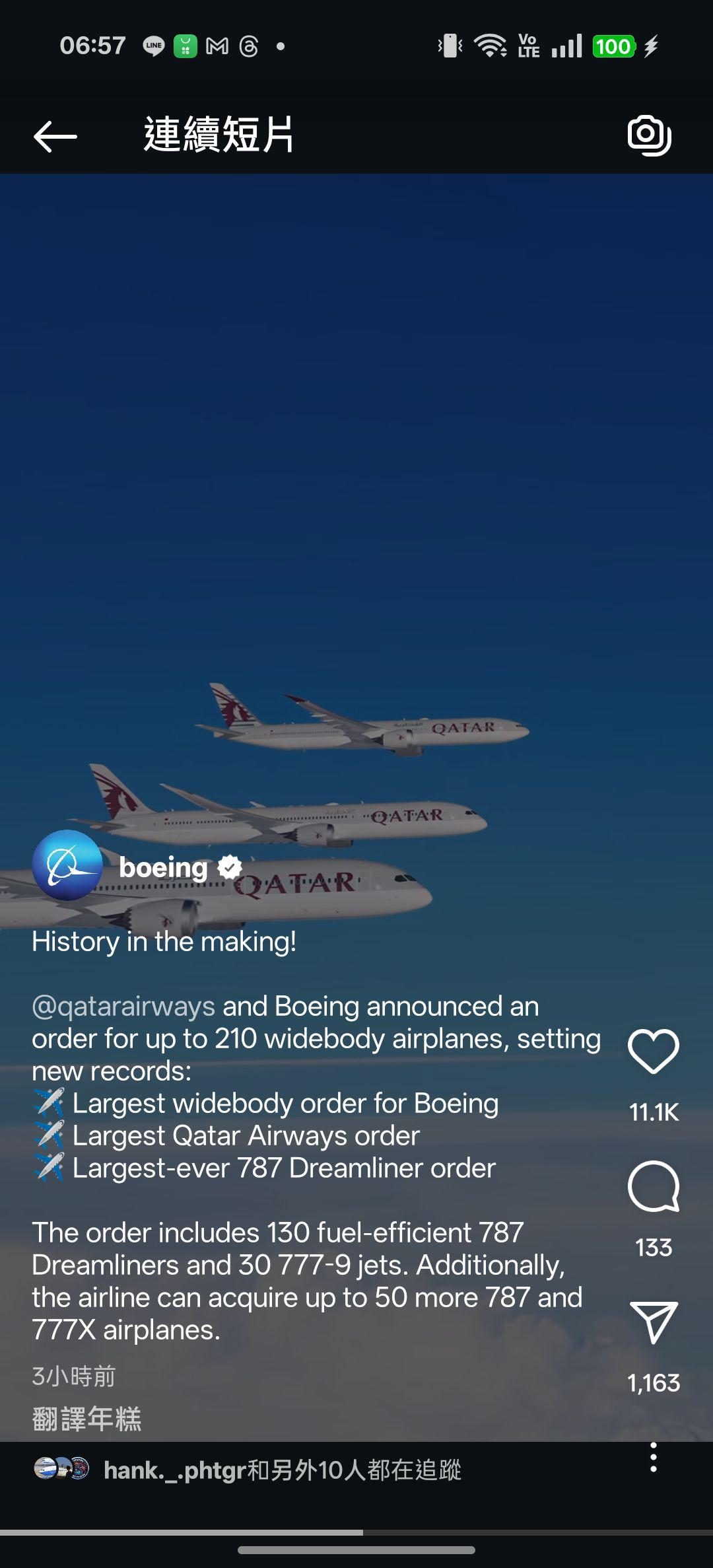Tap the boeing username
This screenshot has height=1568, width=713.
pyautogui.click(x=163, y=868)
